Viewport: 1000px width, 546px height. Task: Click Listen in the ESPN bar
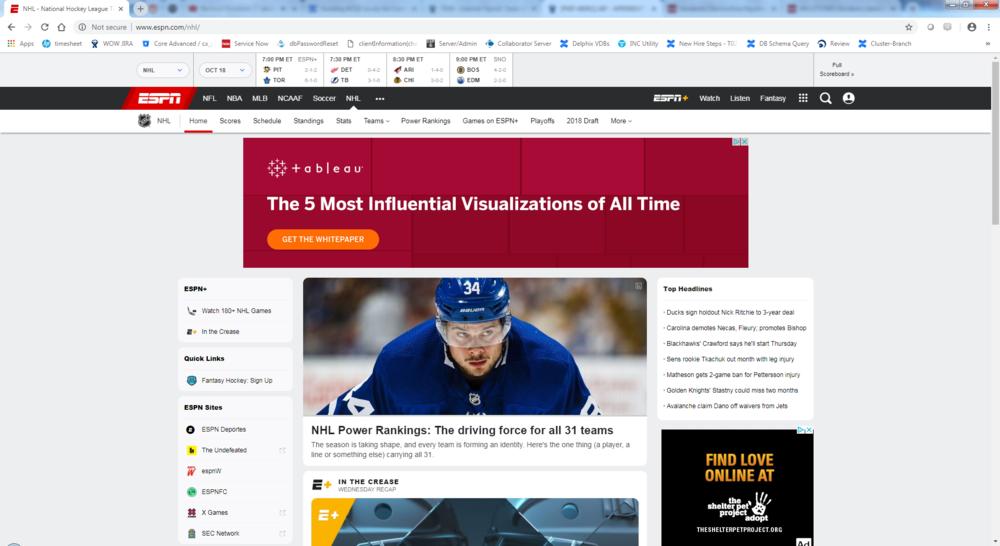tap(740, 98)
